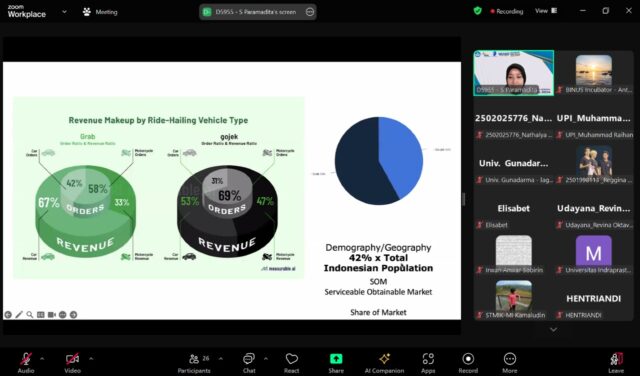The height and width of the screenshot is (376, 640).
Task: Select Universitas Indraprasta purple M tile
Action: click(x=594, y=254)
